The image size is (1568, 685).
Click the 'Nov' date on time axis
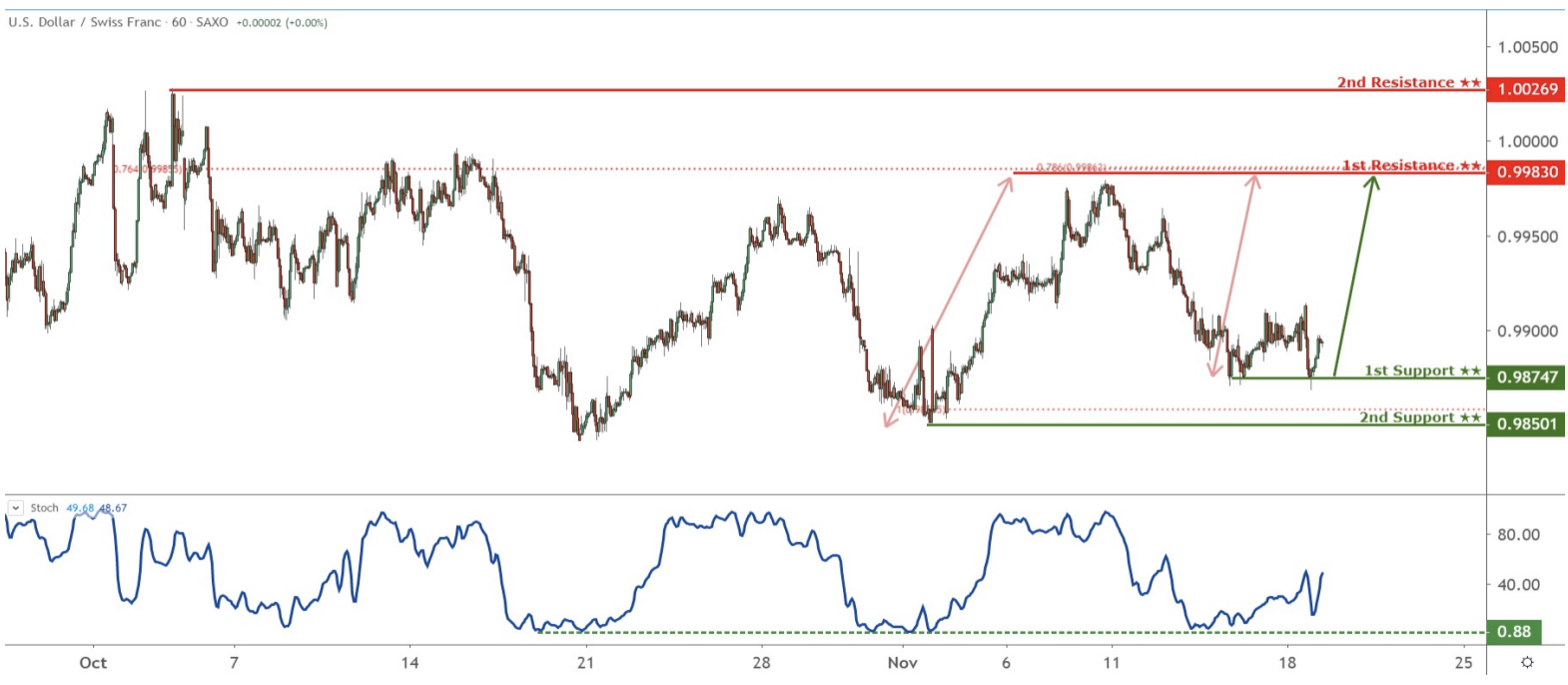coord(902,662)
